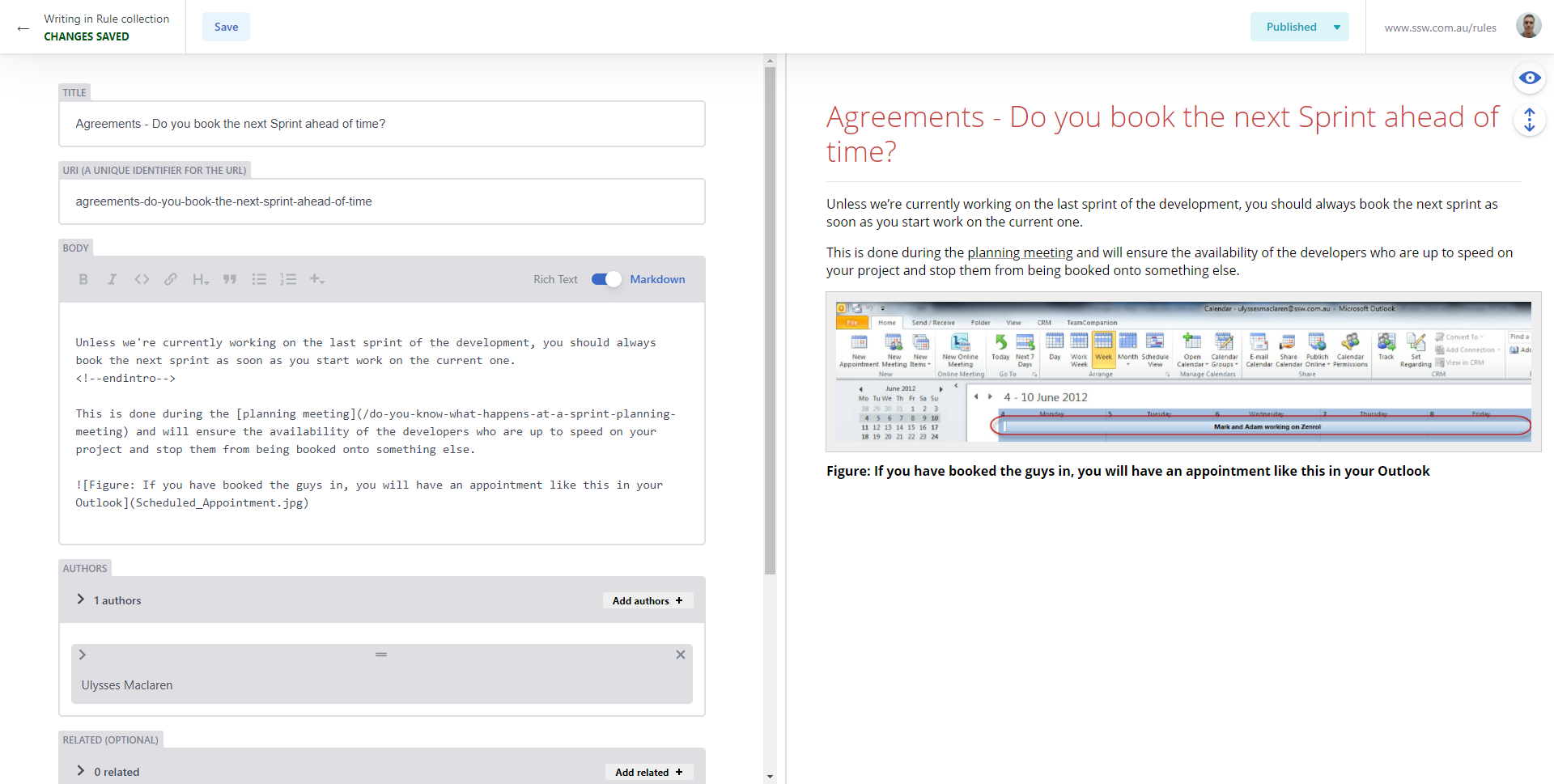
Task: Apply italic formatting in body toolbar
Action: pyautogui.click(x=113, y=279)
